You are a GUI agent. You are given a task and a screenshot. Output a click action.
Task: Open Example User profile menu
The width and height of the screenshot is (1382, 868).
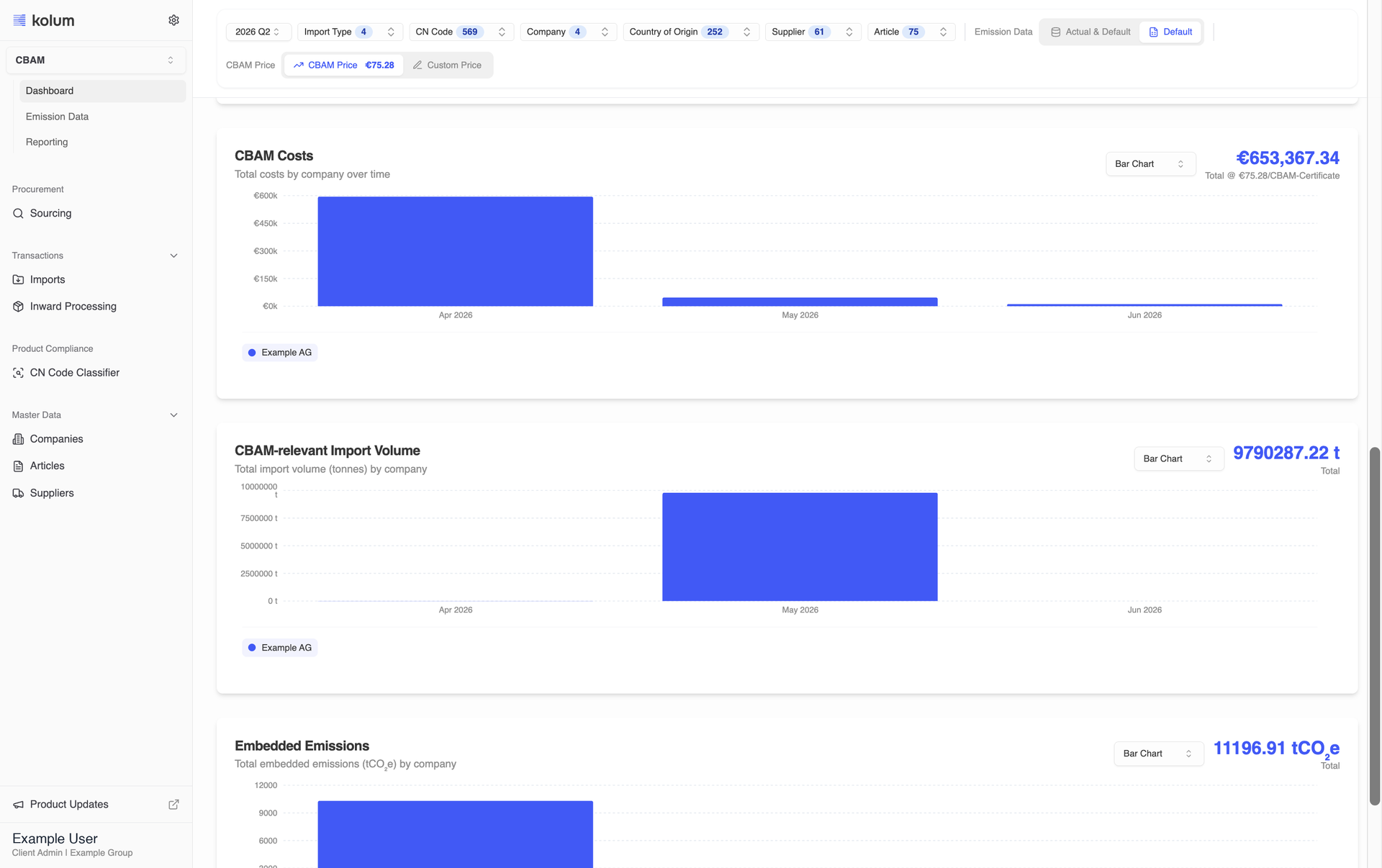point(96,845)
